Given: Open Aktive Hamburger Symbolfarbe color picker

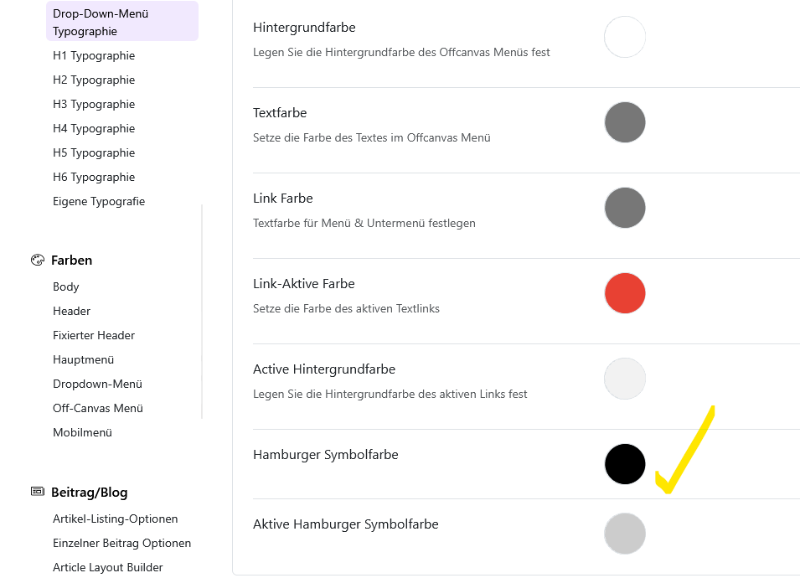Looking at the screenshot, I should (x=625, y=533).
